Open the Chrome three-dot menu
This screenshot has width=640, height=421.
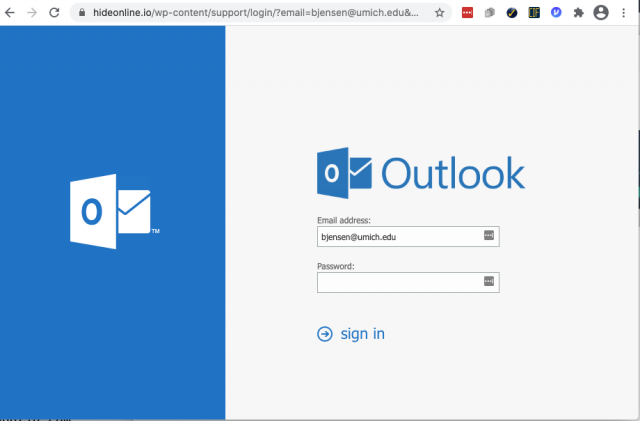623,13
